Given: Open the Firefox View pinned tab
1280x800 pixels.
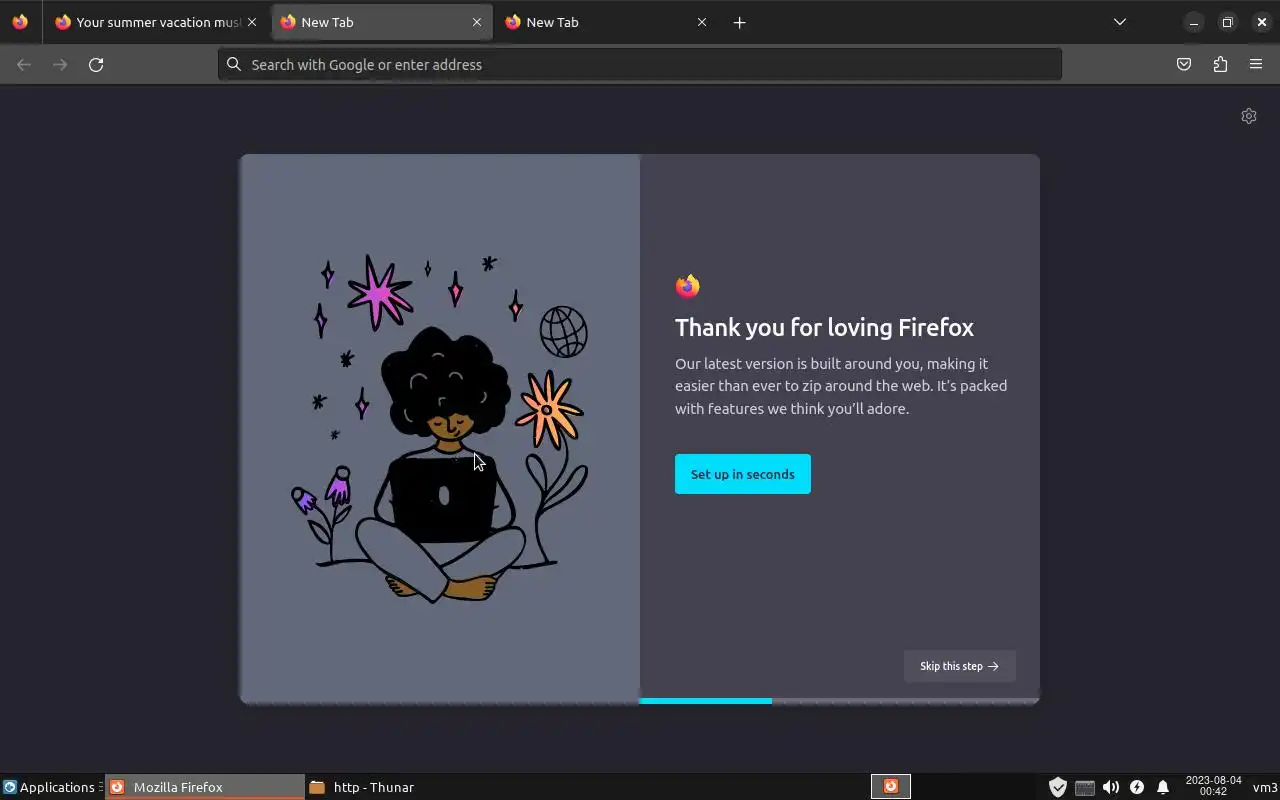Looking at the screenshot, I should pos(20,22).
